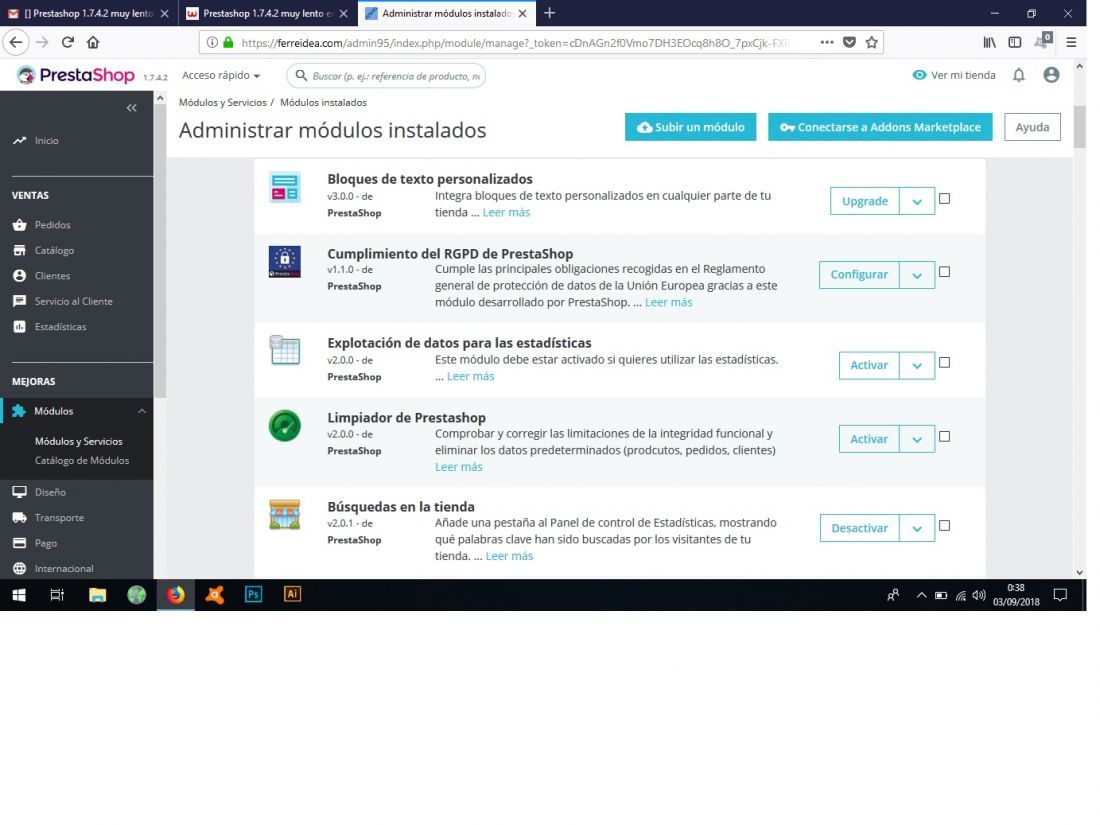Open a new browser tab

pos(549,13)
